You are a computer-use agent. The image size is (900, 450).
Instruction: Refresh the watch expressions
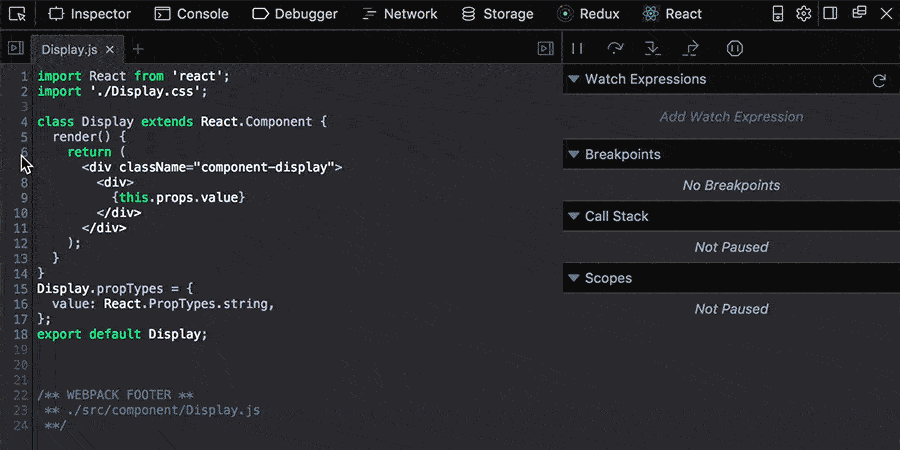(879, 80)
